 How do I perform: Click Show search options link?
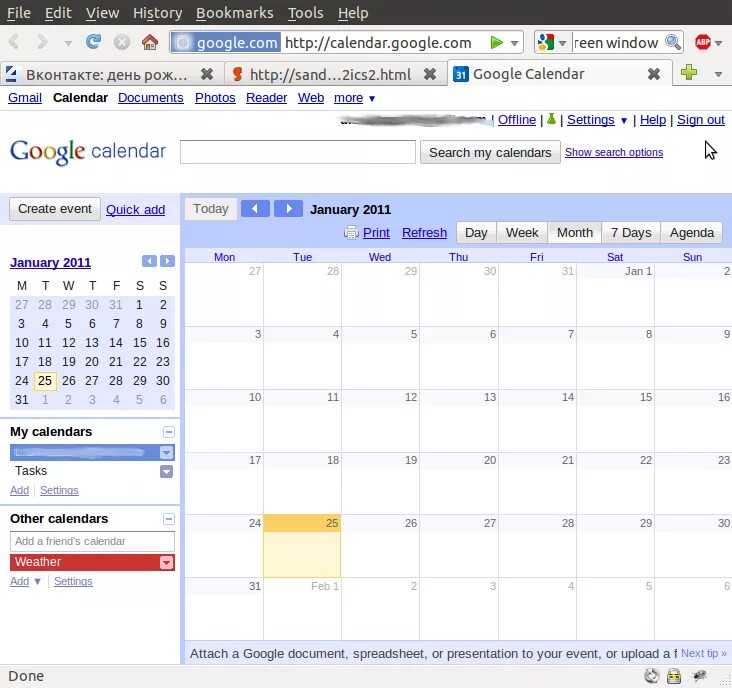(614, 152)
